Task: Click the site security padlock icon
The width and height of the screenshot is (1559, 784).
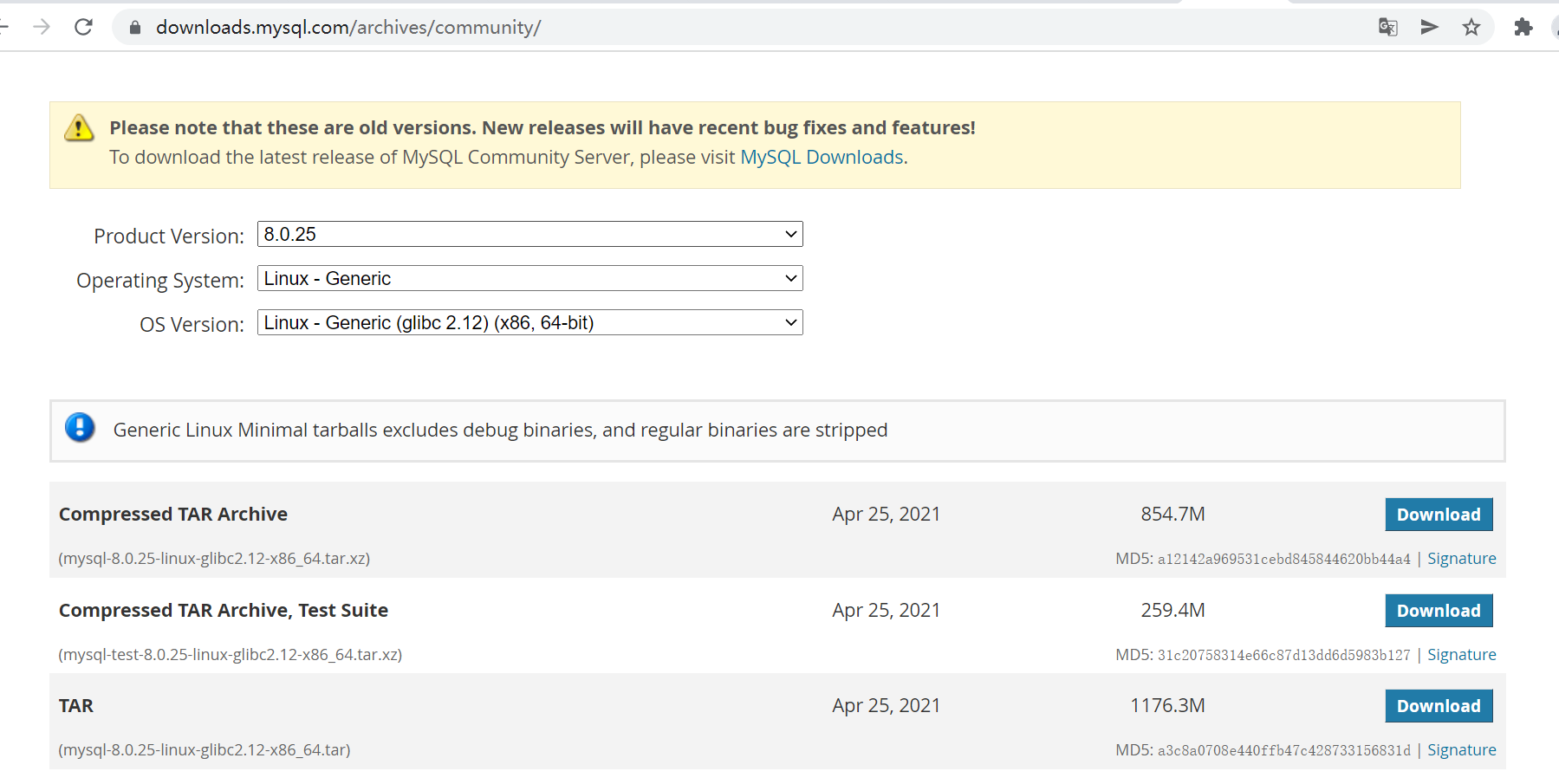Action: [x=134, y=28]
